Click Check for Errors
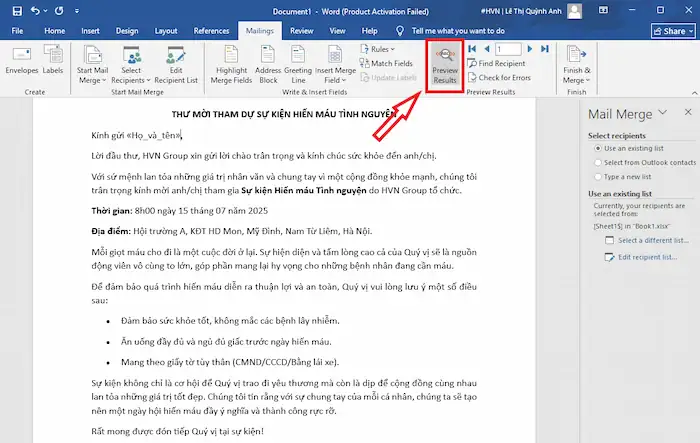 503,77
